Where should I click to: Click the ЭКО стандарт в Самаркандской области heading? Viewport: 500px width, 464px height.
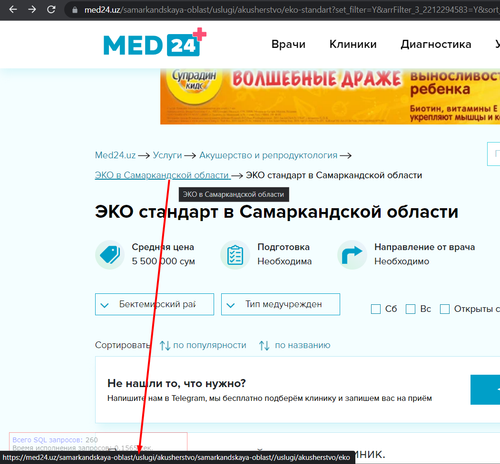click(x=276, y=212)
